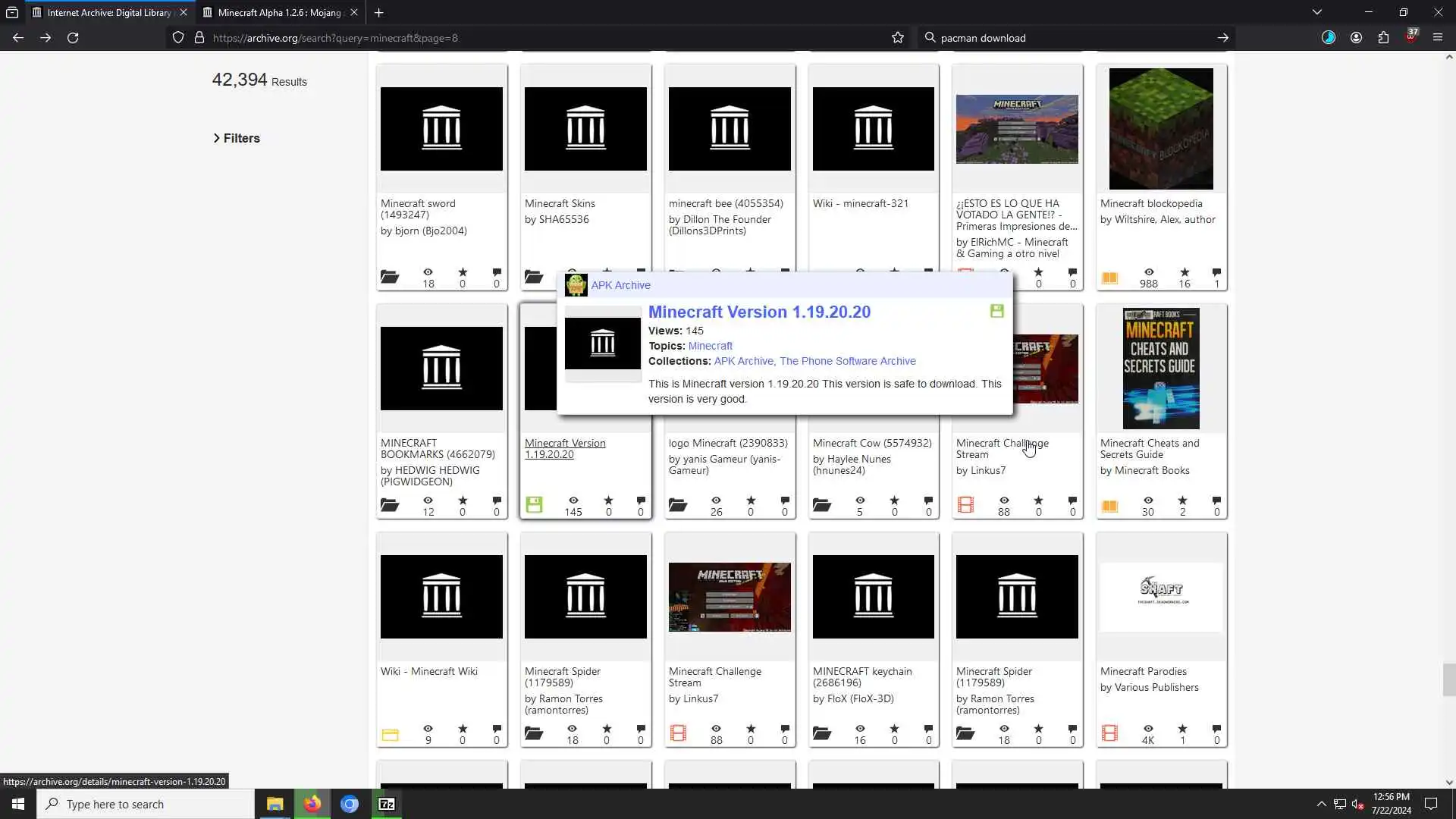This screenshot has height=819, width=1456.
Task: Open the Firefox extensions puzzle icon
Action: [1383, 38]
